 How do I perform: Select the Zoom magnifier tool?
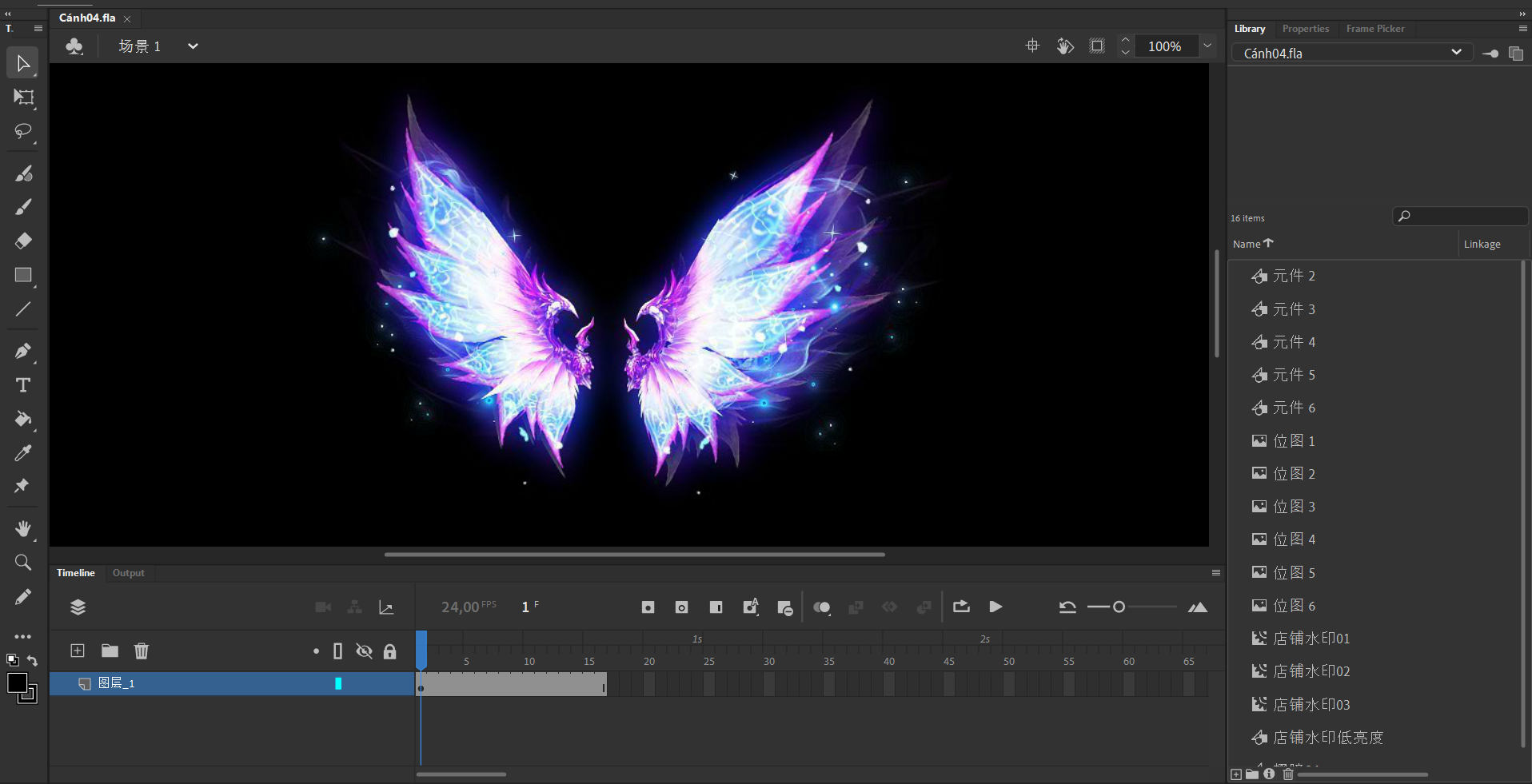pos(23,563)
